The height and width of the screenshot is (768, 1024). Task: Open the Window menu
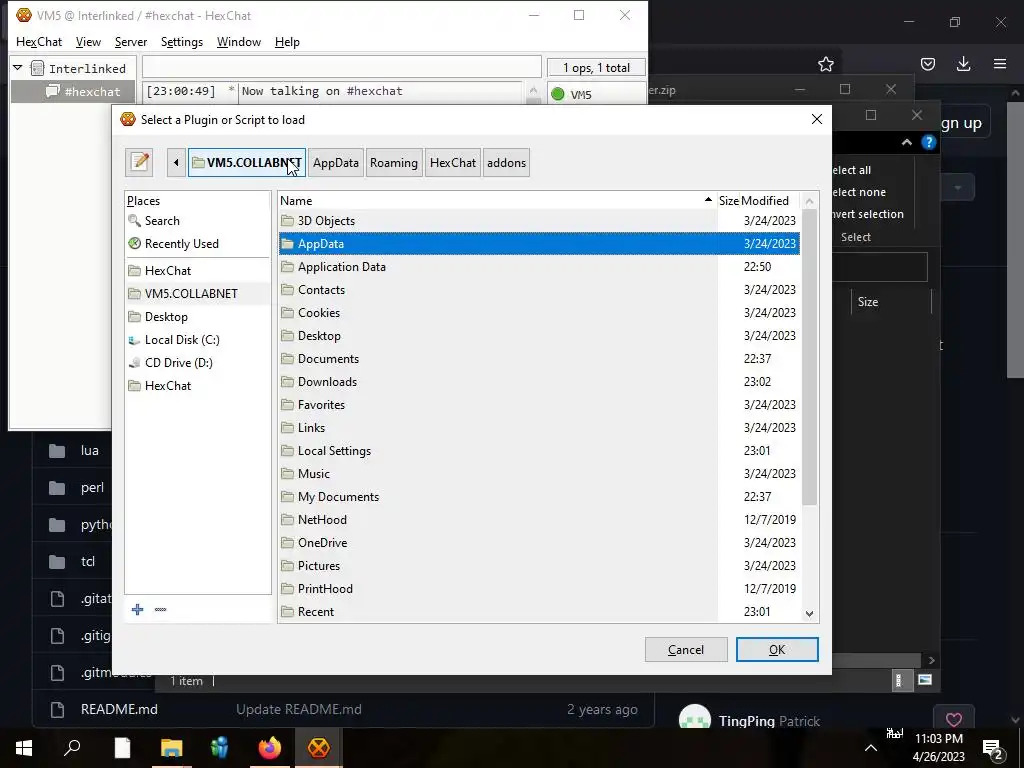click(239, 42)
